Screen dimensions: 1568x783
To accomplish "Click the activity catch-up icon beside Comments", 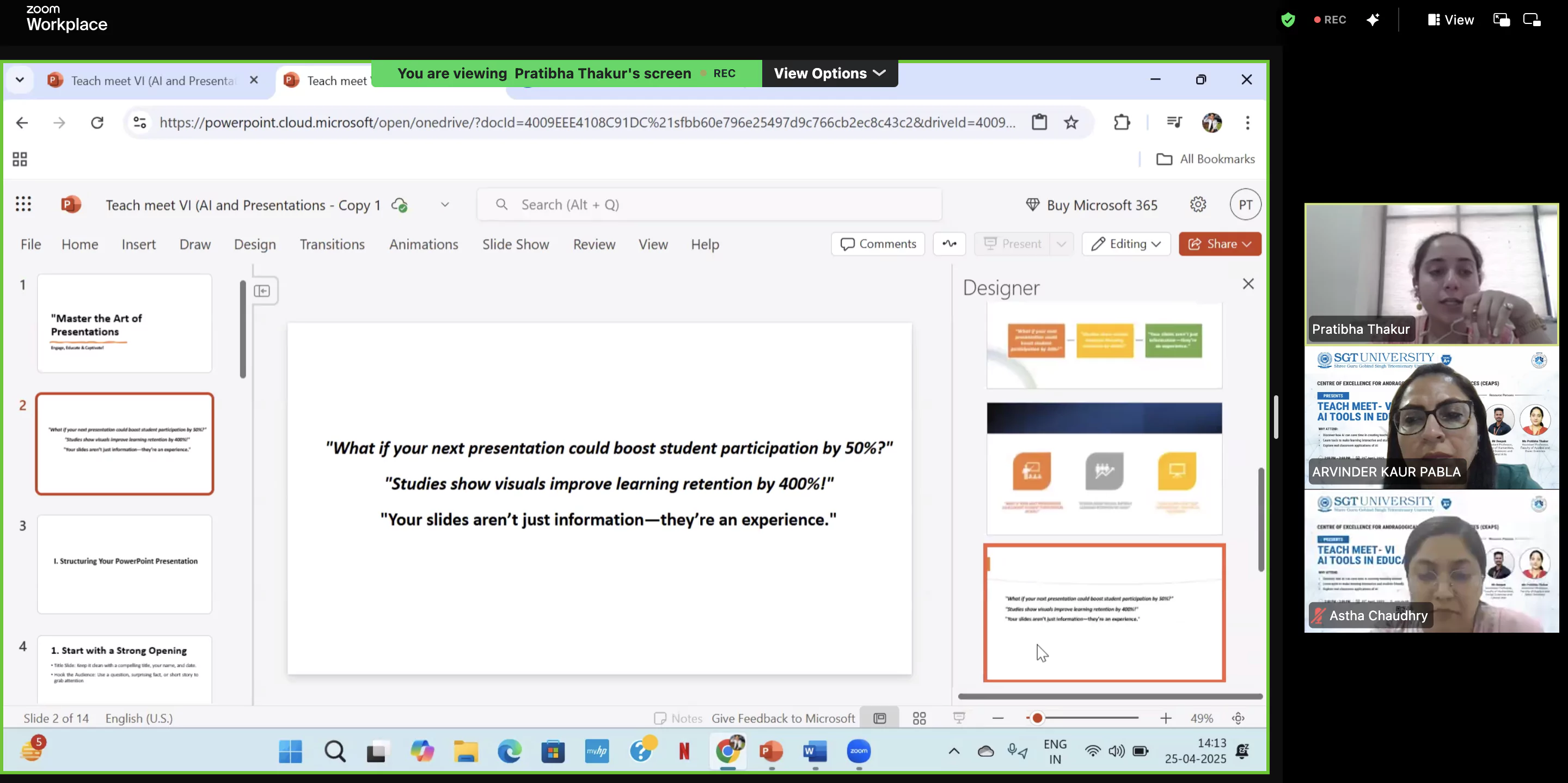I will point(949,243).
